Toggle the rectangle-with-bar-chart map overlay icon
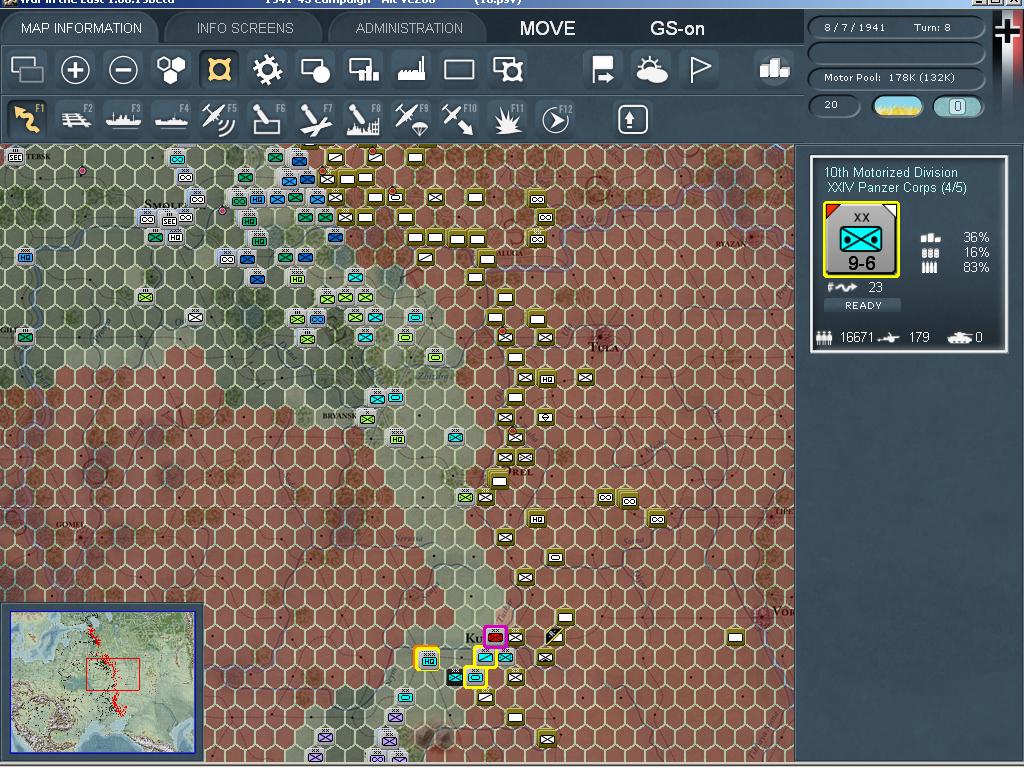The image size is (1024, 768). (x=364, y=69)
